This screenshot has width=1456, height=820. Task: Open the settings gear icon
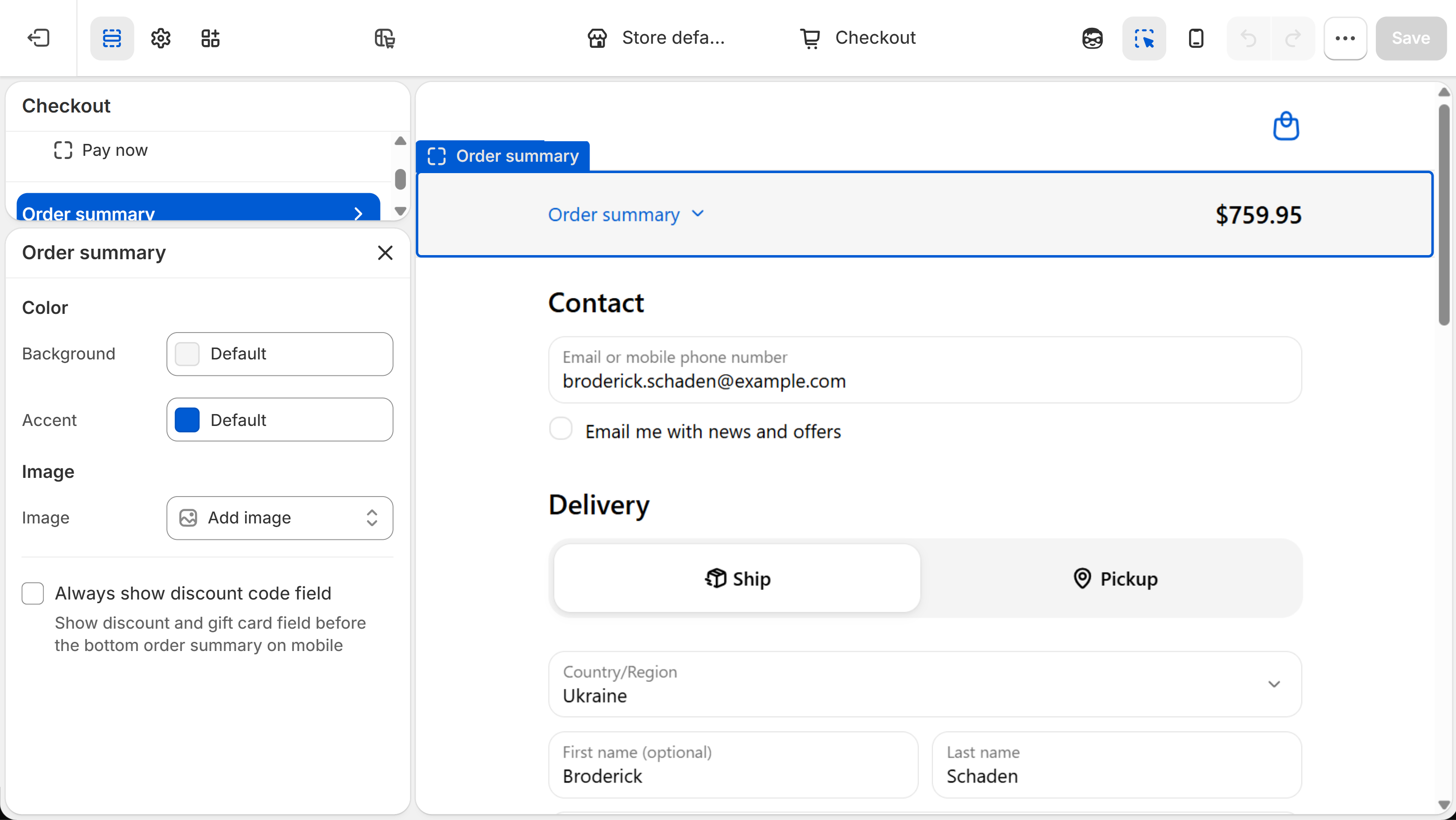click(161, 38)
